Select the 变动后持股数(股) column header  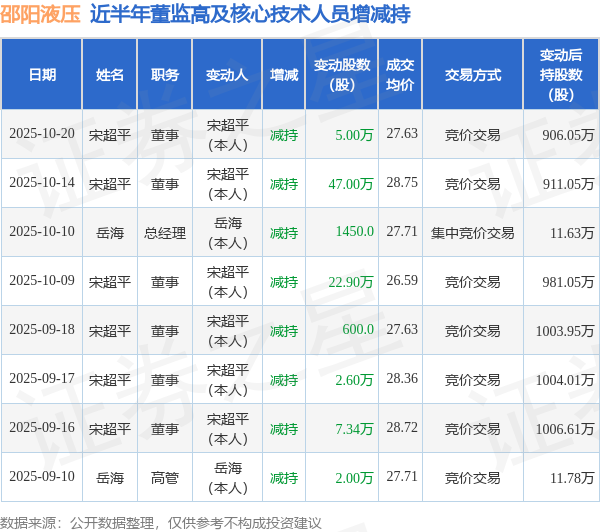coord(561,75)
